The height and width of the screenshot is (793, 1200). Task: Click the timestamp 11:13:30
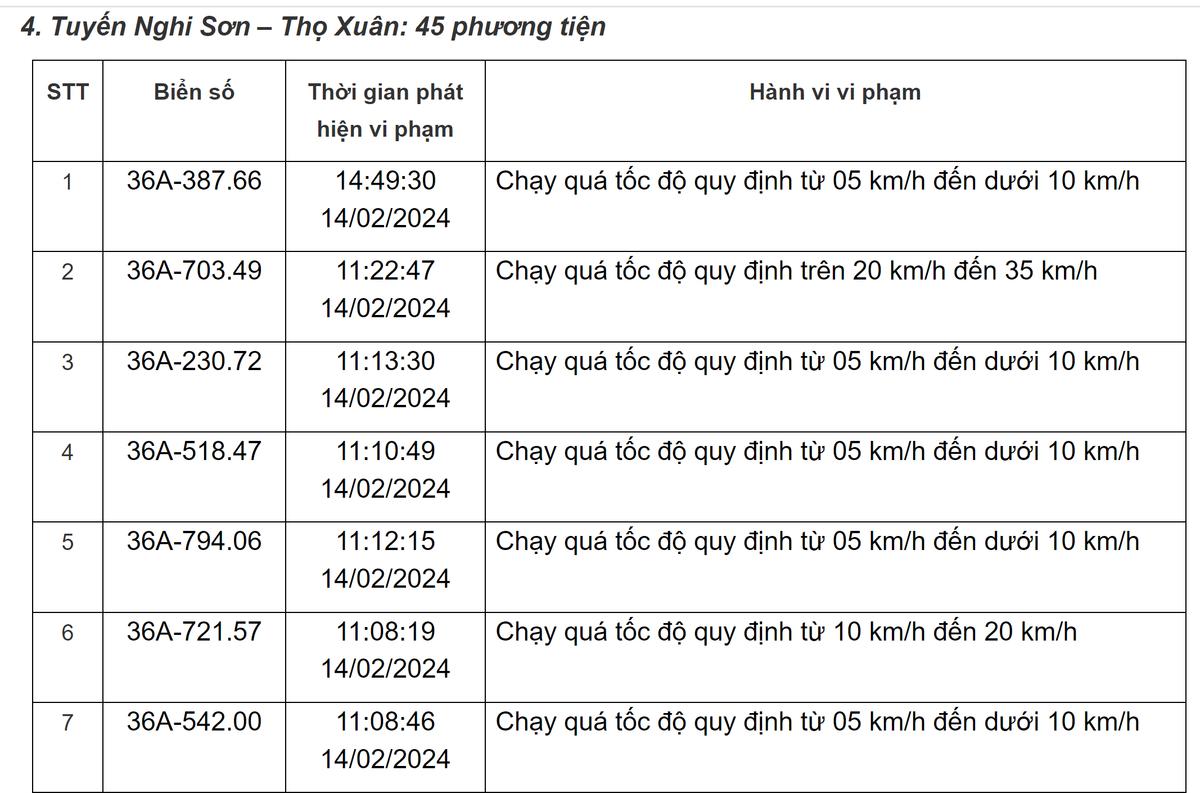click(x=386, y=361)
